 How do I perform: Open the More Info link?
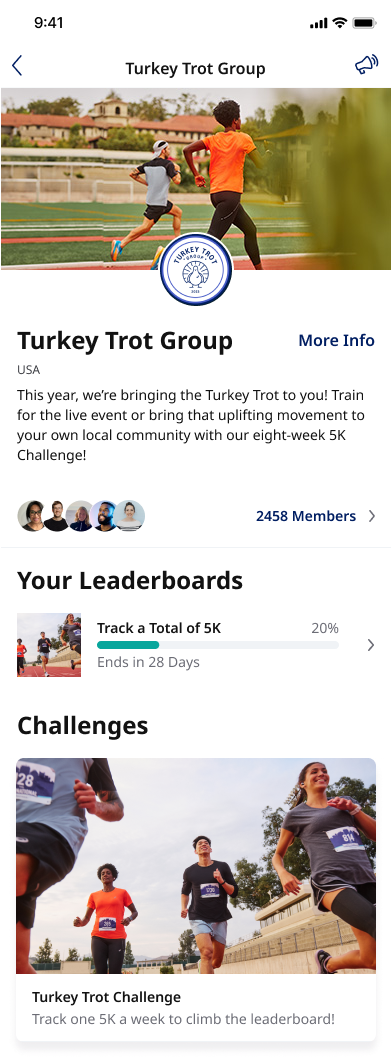[337, 341]
